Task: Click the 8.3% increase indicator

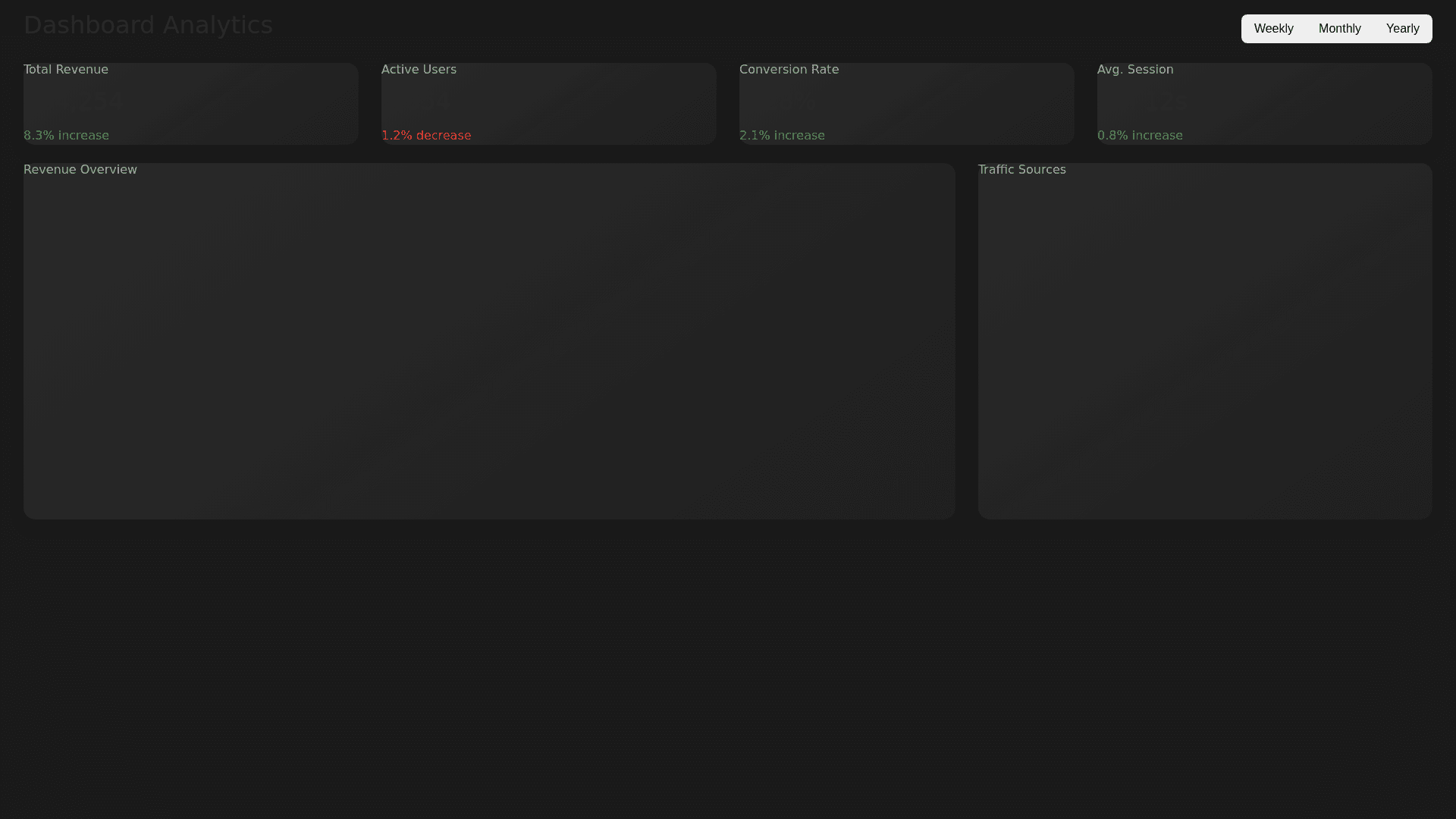Action: point(66,136)
